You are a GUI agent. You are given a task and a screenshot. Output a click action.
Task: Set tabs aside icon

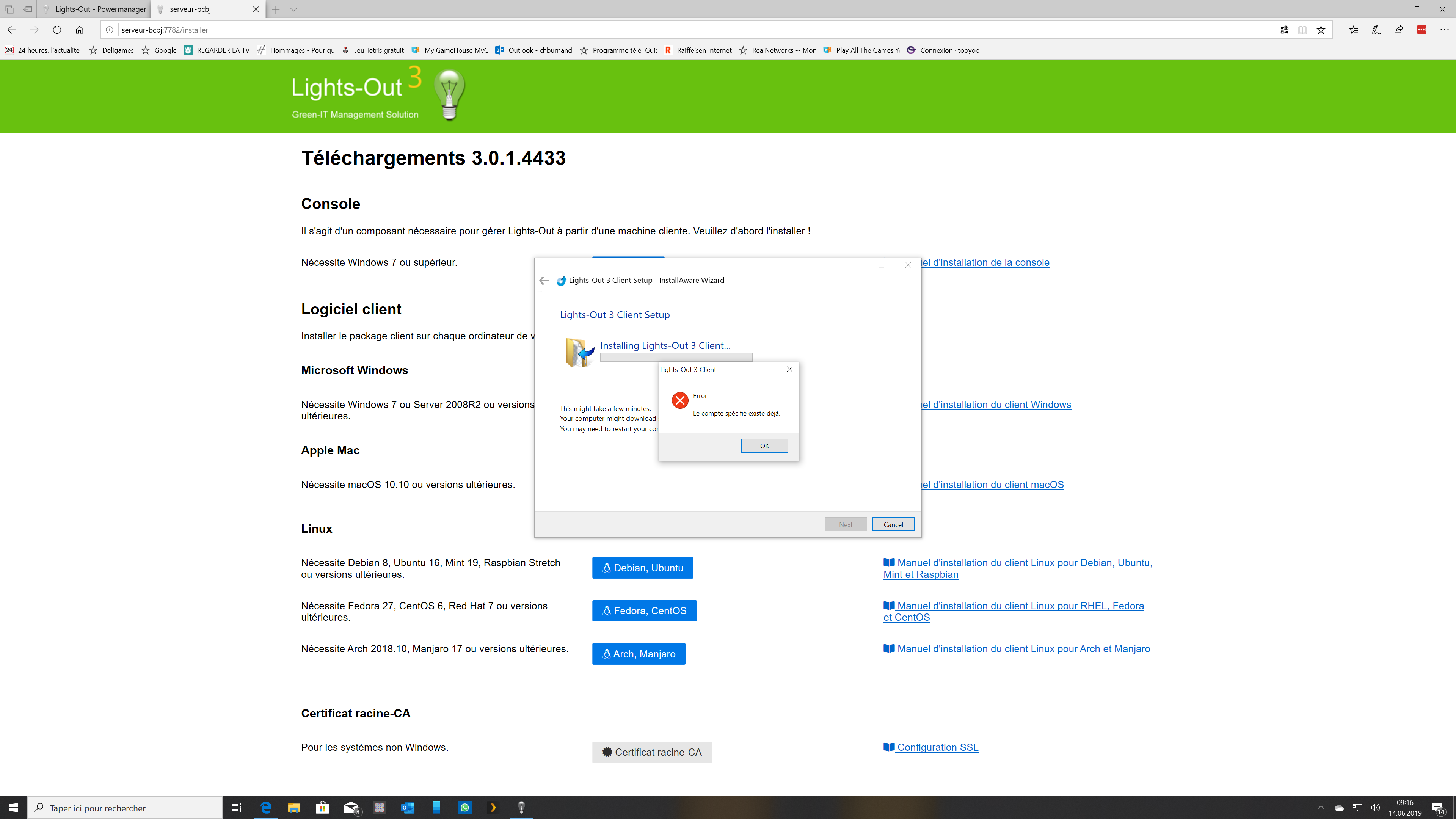tap(27, 9)
